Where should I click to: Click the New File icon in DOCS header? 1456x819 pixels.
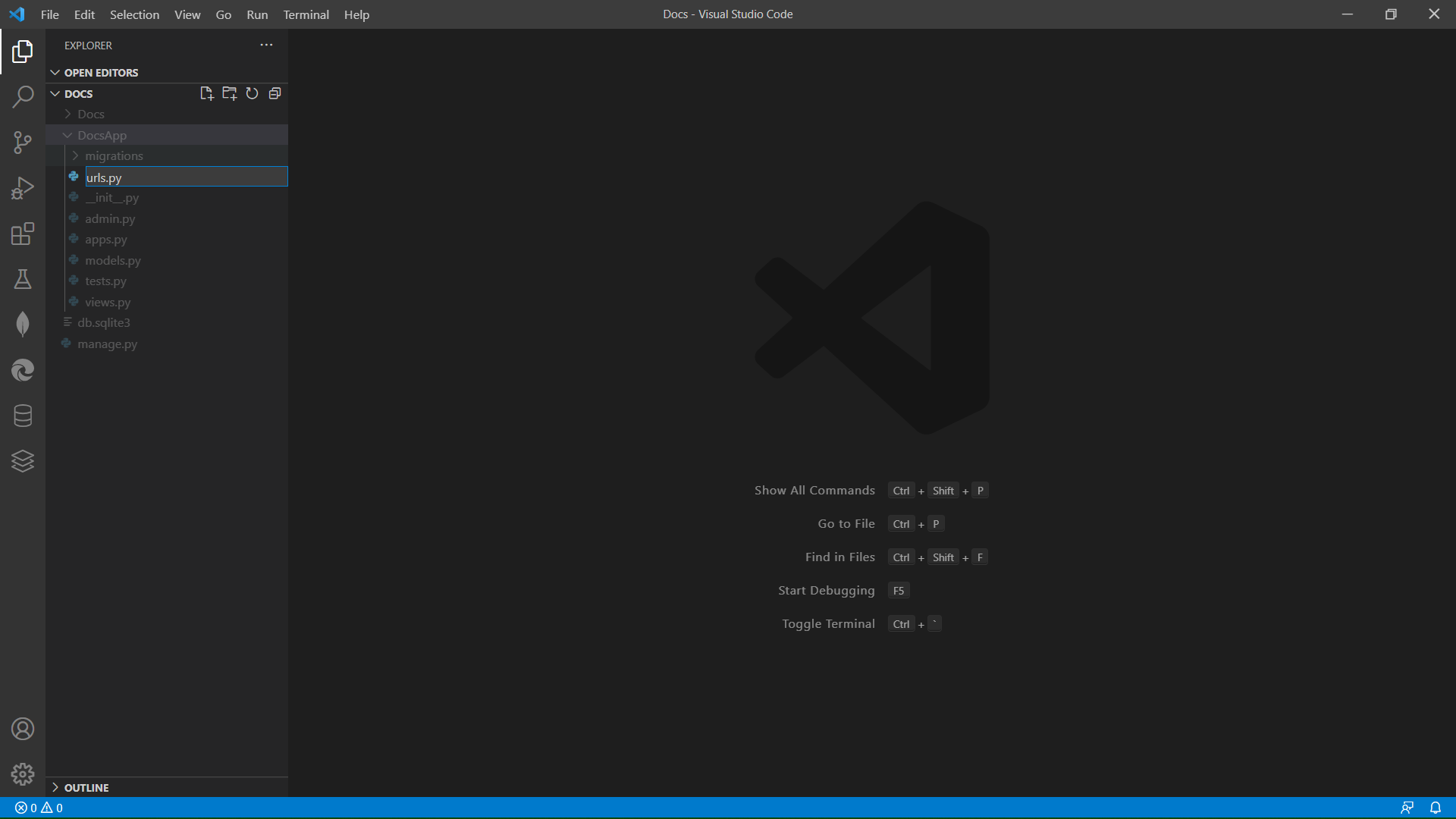tap(206, 93)
